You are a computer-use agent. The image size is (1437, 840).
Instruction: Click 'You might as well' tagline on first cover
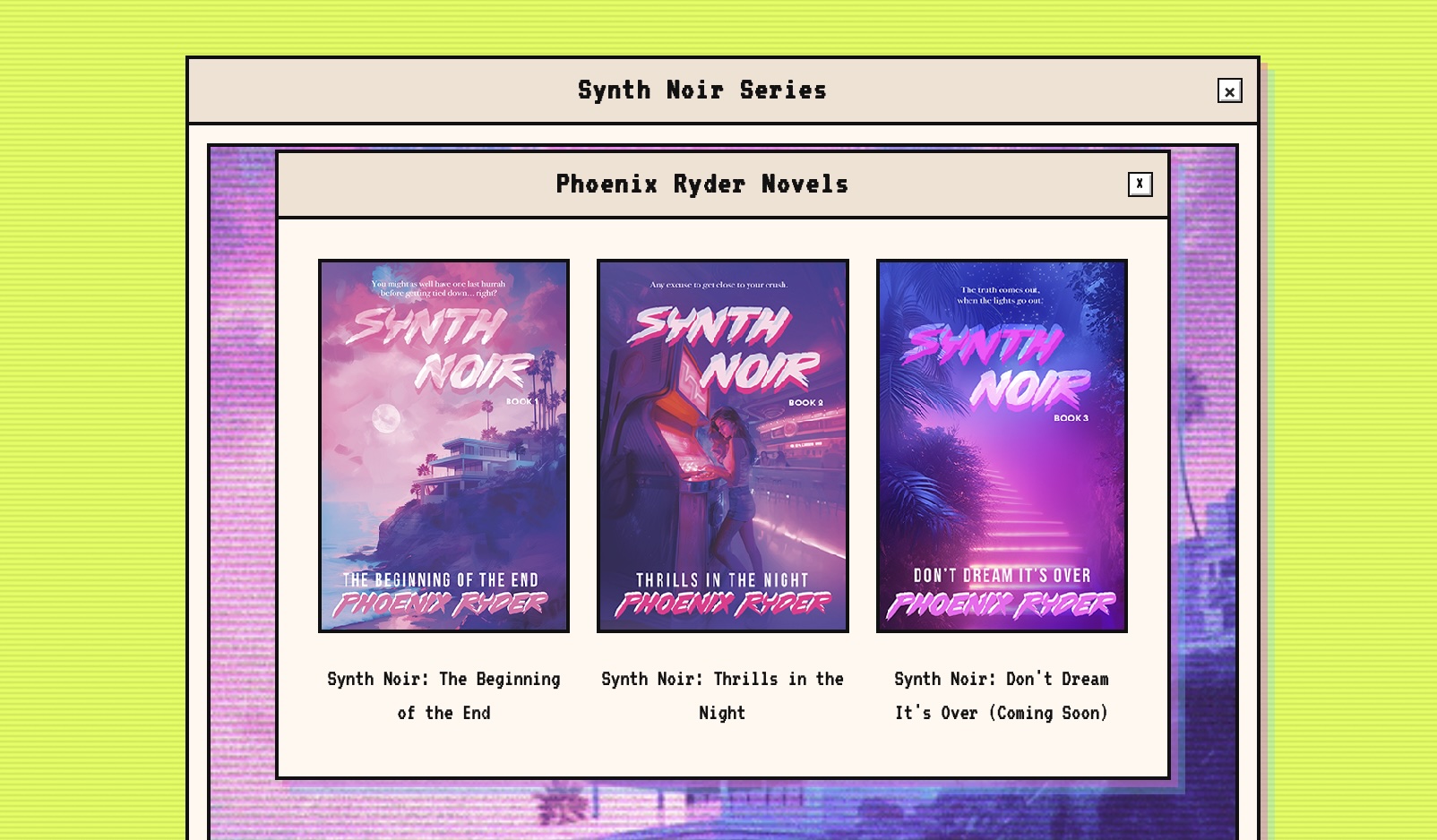(x=438, y=287)
